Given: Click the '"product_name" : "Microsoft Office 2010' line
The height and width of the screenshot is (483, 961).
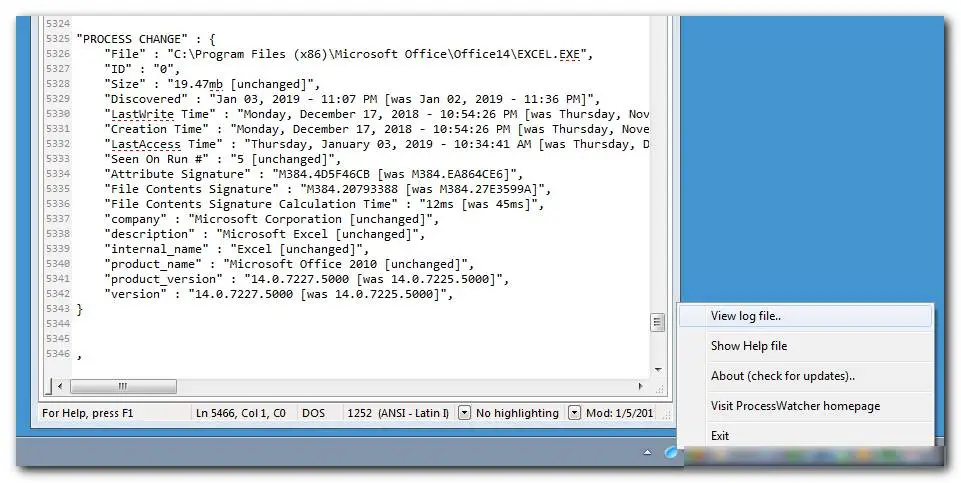Looking at the screenshot, I should (289, 264).
